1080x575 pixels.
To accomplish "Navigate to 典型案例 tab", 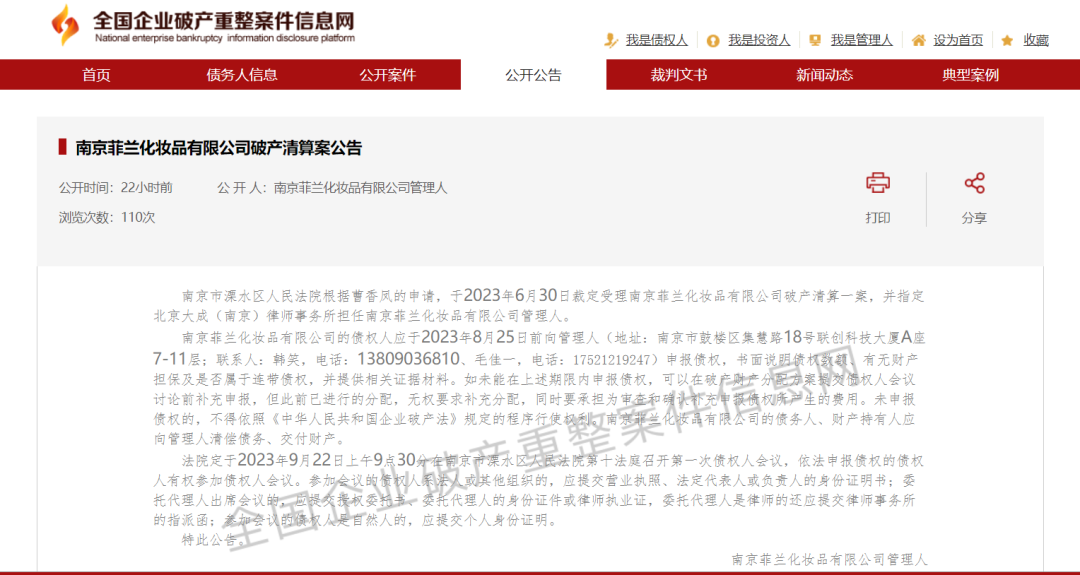I will [x=970, y=75].
